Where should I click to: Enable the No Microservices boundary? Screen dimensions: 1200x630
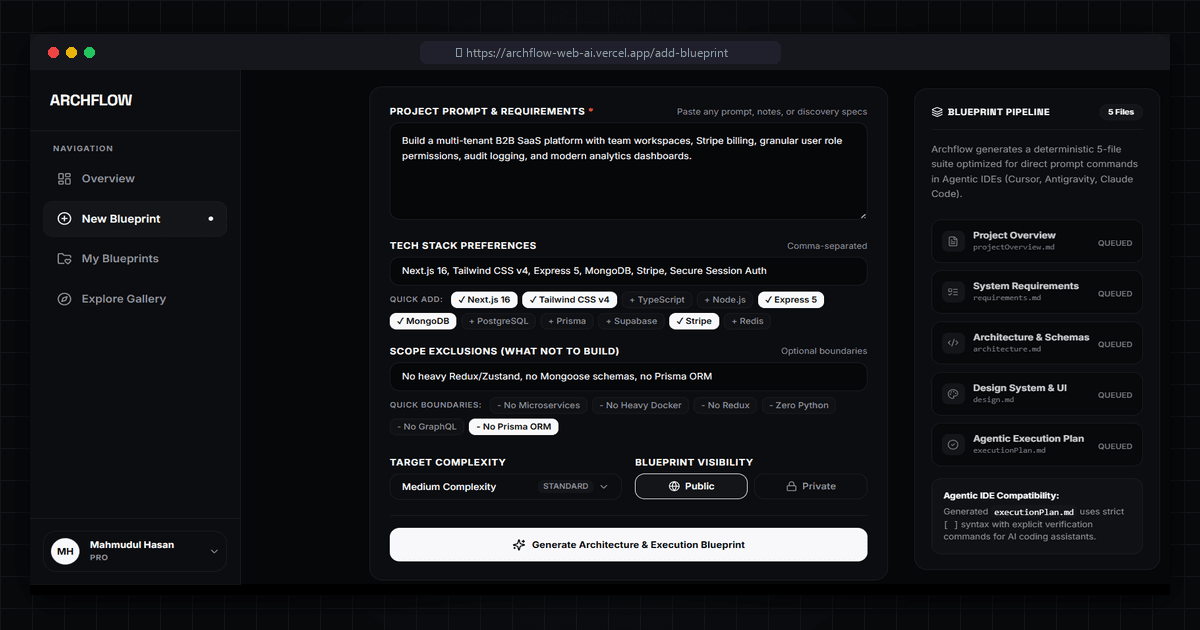(x=539, y=405)
